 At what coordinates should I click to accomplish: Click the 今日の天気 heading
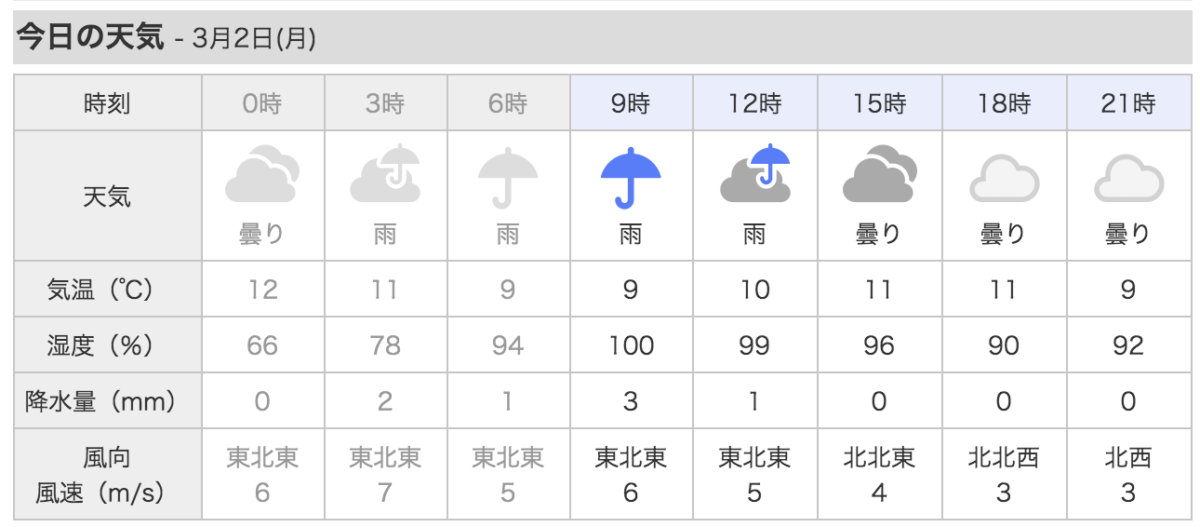(x=88, y=38)
